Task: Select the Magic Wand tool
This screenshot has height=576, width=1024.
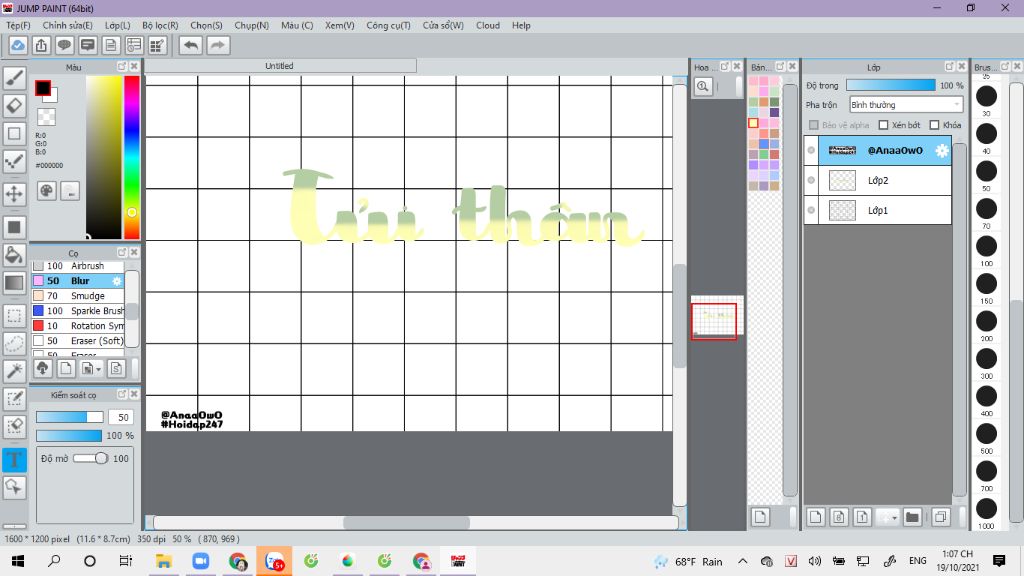Action: [x=14, y=371]
